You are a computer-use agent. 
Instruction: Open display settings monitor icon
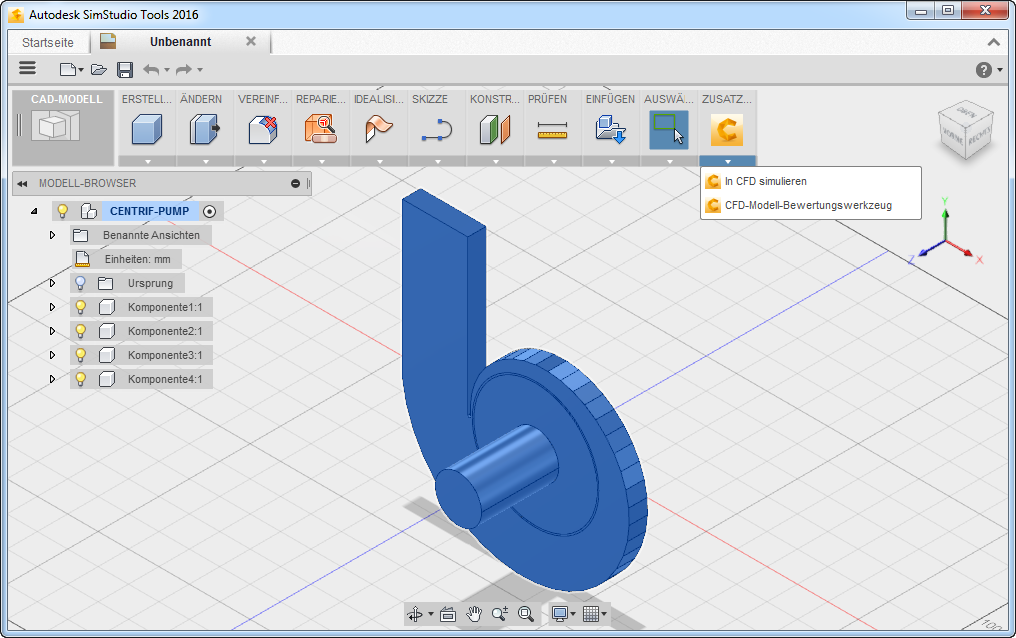pyautogui.click(x=560, y=613)
